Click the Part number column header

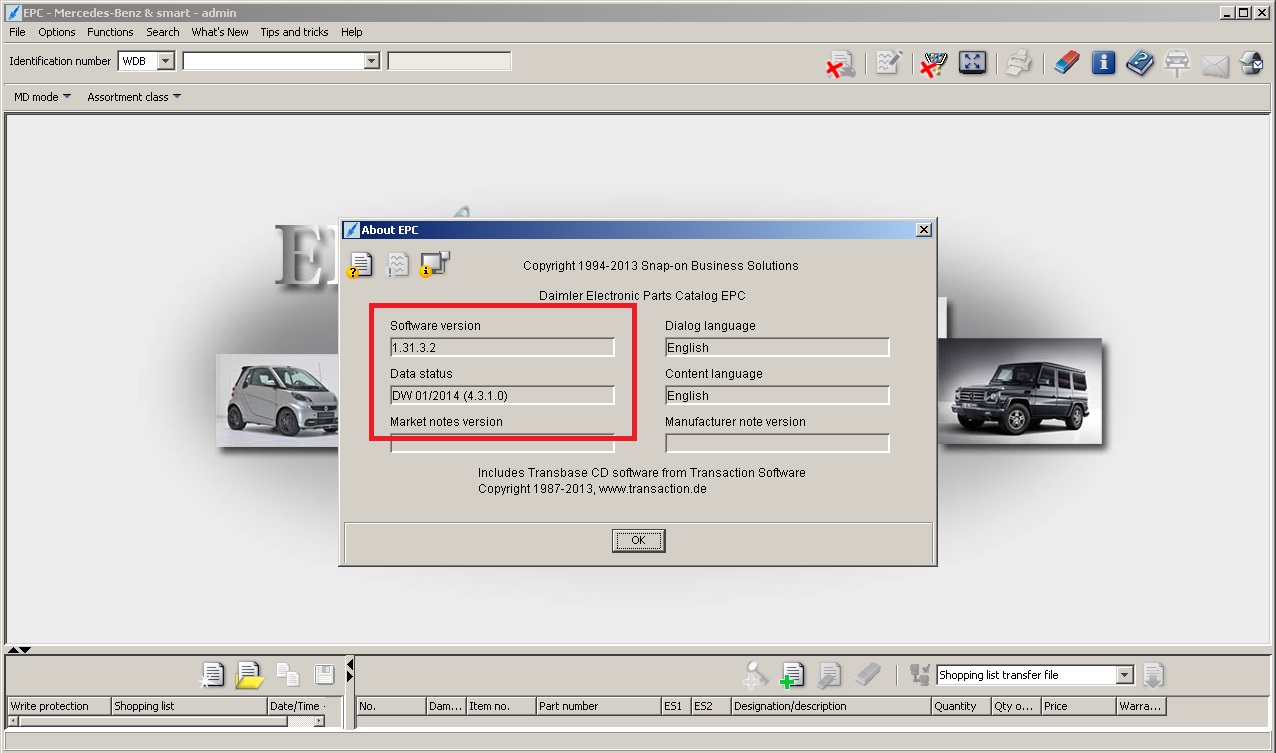[x=598, y=706]
